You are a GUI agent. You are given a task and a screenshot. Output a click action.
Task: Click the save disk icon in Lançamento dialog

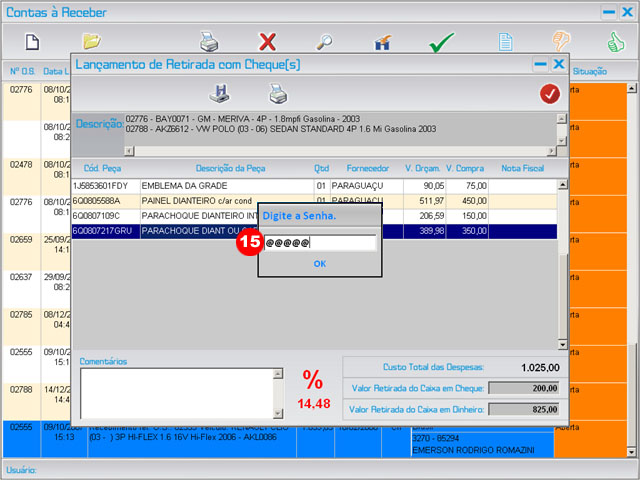coord(220,93)
